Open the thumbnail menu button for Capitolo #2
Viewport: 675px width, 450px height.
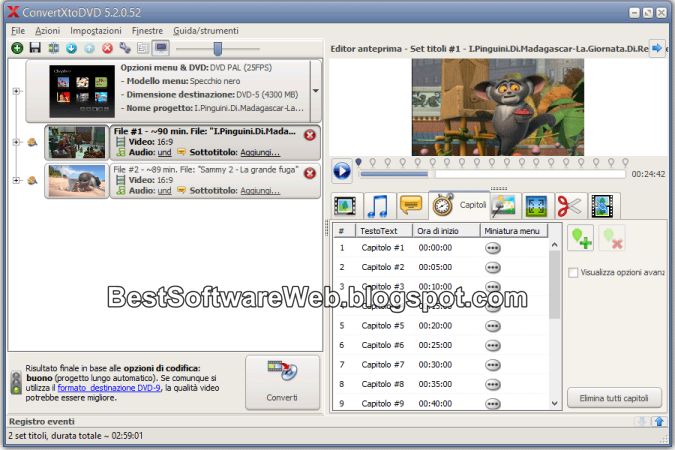tap(493, 267)
